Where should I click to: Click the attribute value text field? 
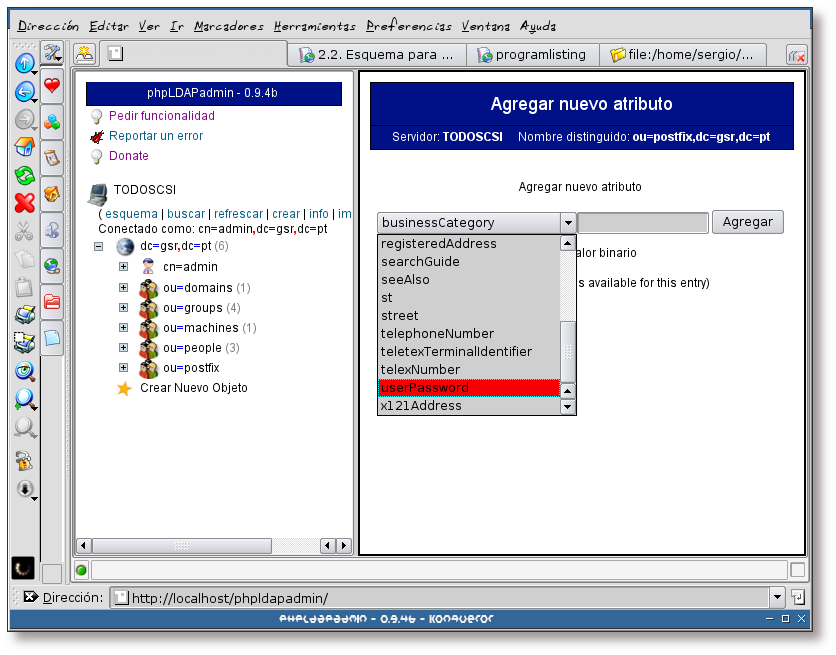coord(642,223)
